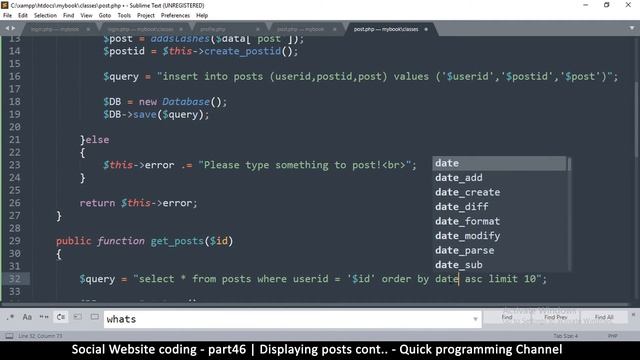
Task: Click line number 32 in gutter
Action: 15,279
